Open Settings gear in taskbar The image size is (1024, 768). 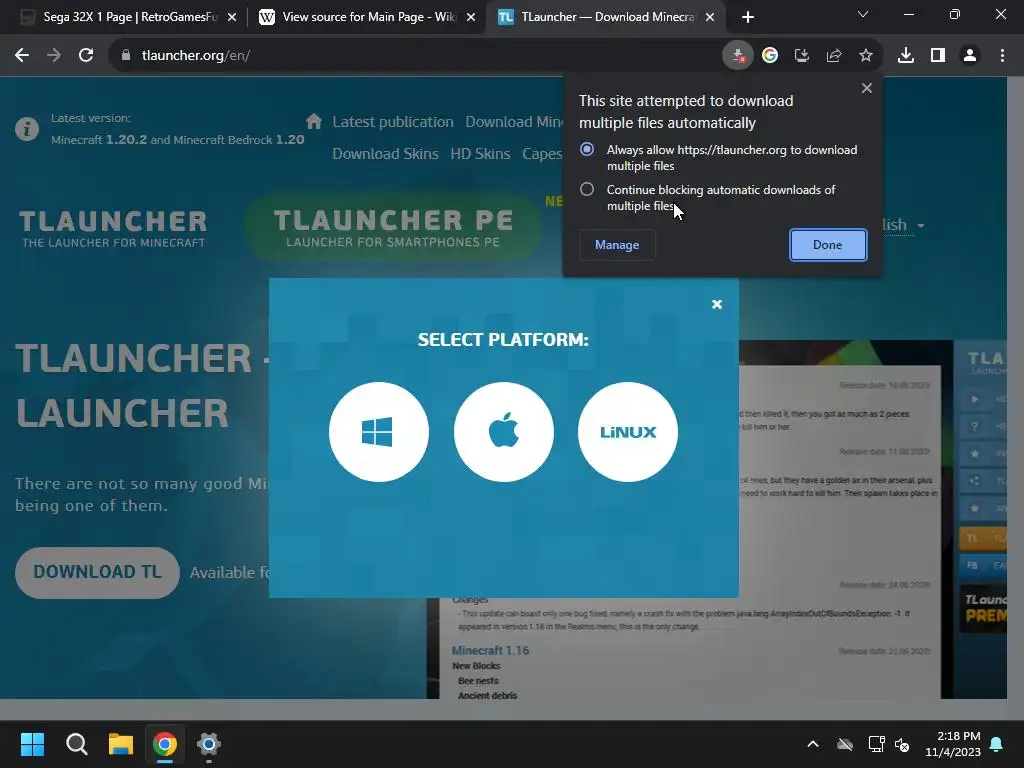(x=209, y=744)
